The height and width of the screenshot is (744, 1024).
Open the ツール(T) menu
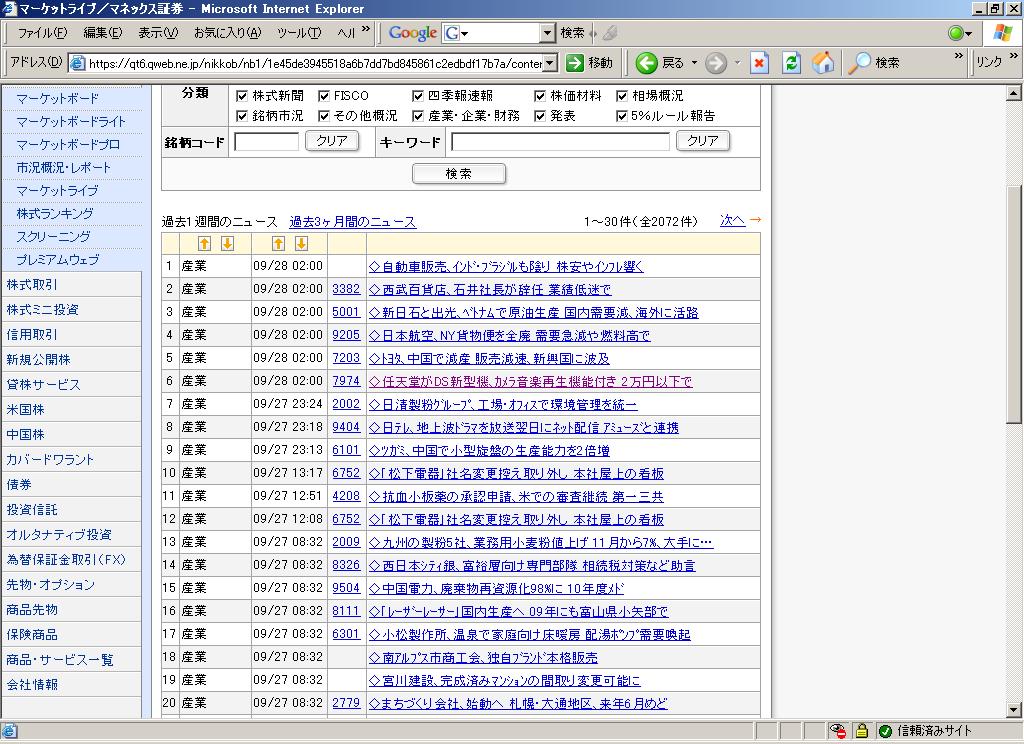coord(299,33)
